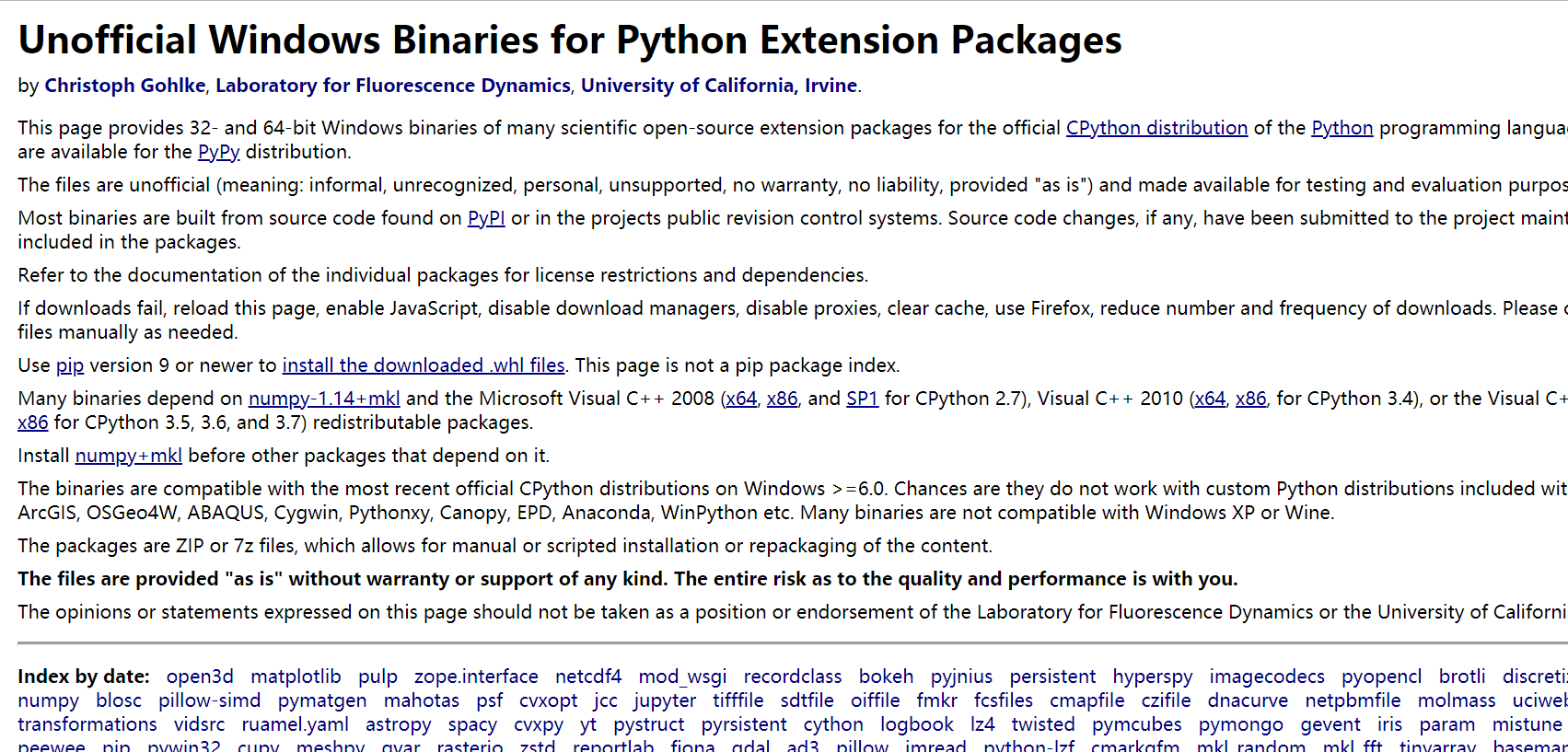
Task: Jump to open3d in the index
Action: (200, 677)
